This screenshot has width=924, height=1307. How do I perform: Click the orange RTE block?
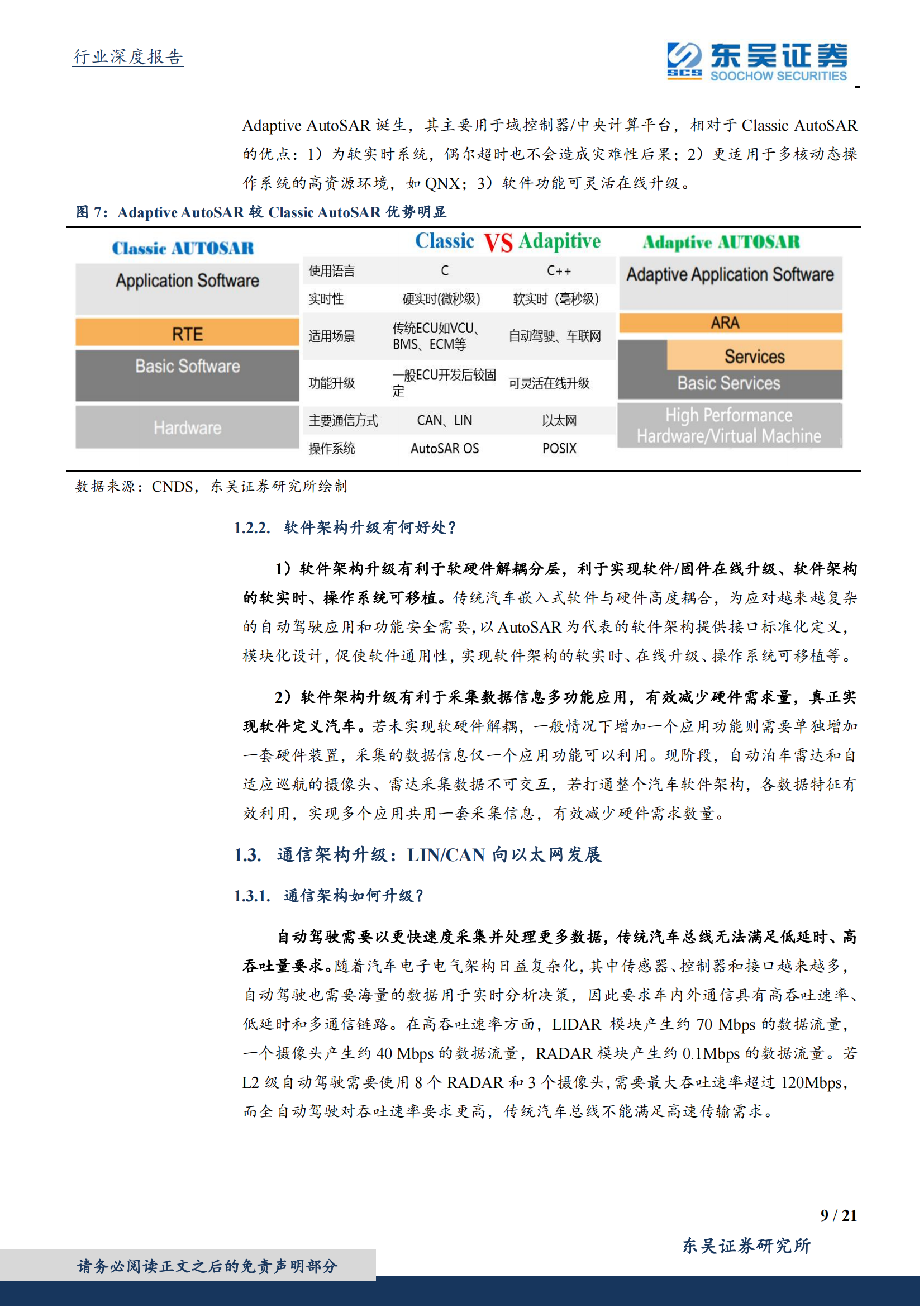[x=187, y=333]
